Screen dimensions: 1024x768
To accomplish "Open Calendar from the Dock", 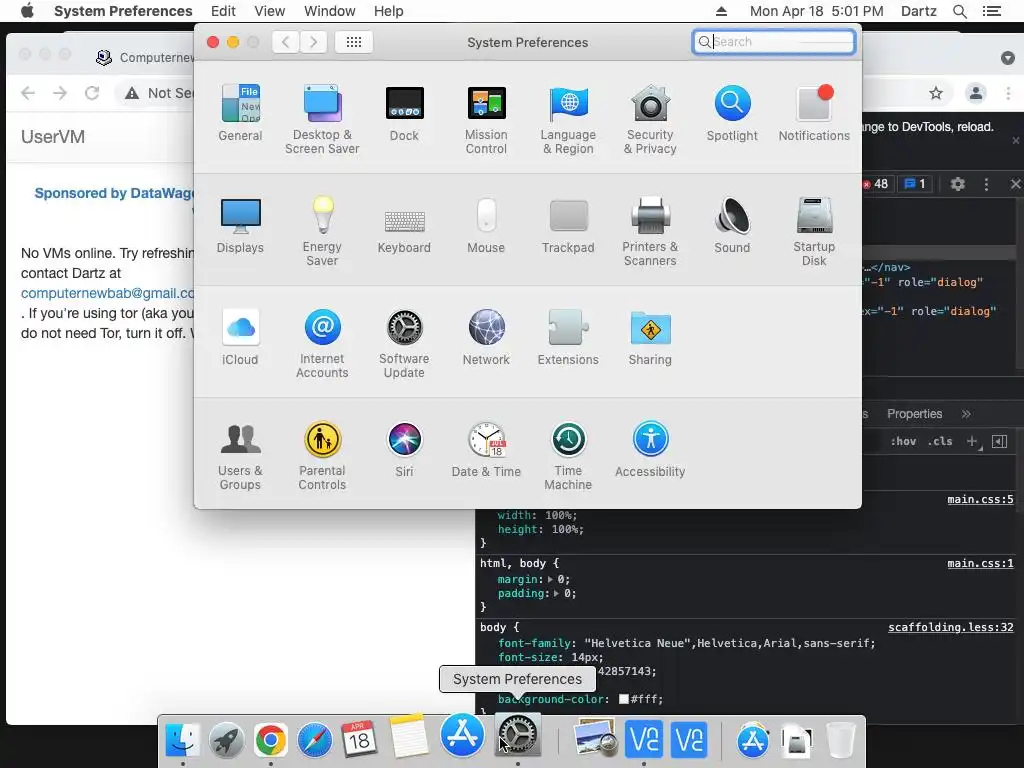I will 359,739.
